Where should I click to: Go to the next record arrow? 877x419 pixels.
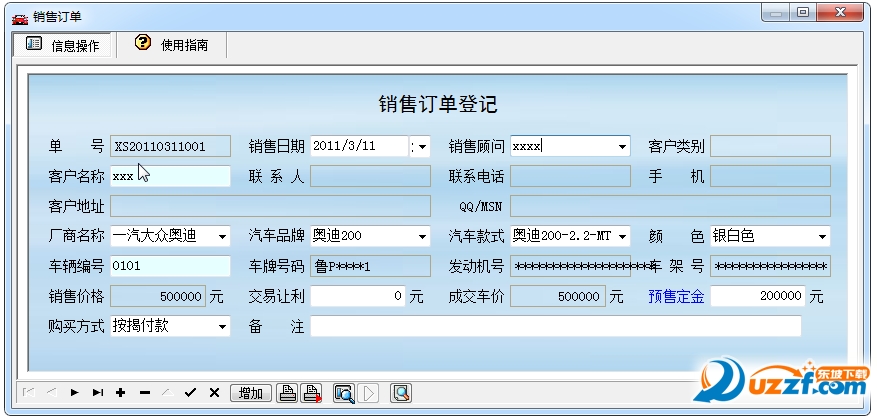point(74,393)
